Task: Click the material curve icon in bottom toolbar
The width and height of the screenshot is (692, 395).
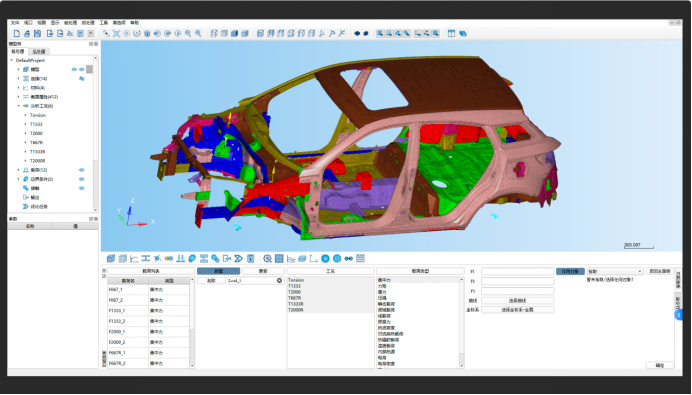Action: pos(134,258)
